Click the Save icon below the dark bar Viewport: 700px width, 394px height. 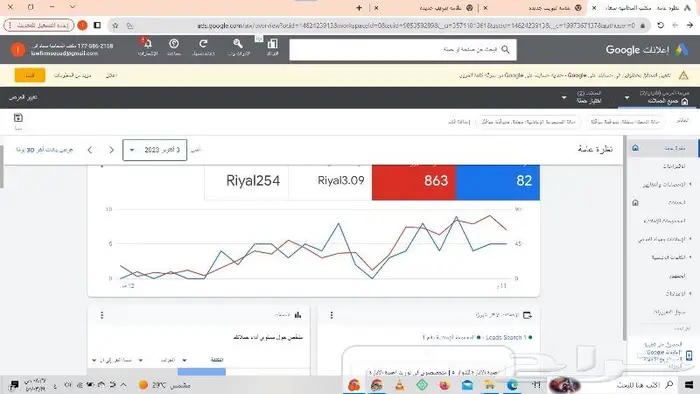coord(18,118)
